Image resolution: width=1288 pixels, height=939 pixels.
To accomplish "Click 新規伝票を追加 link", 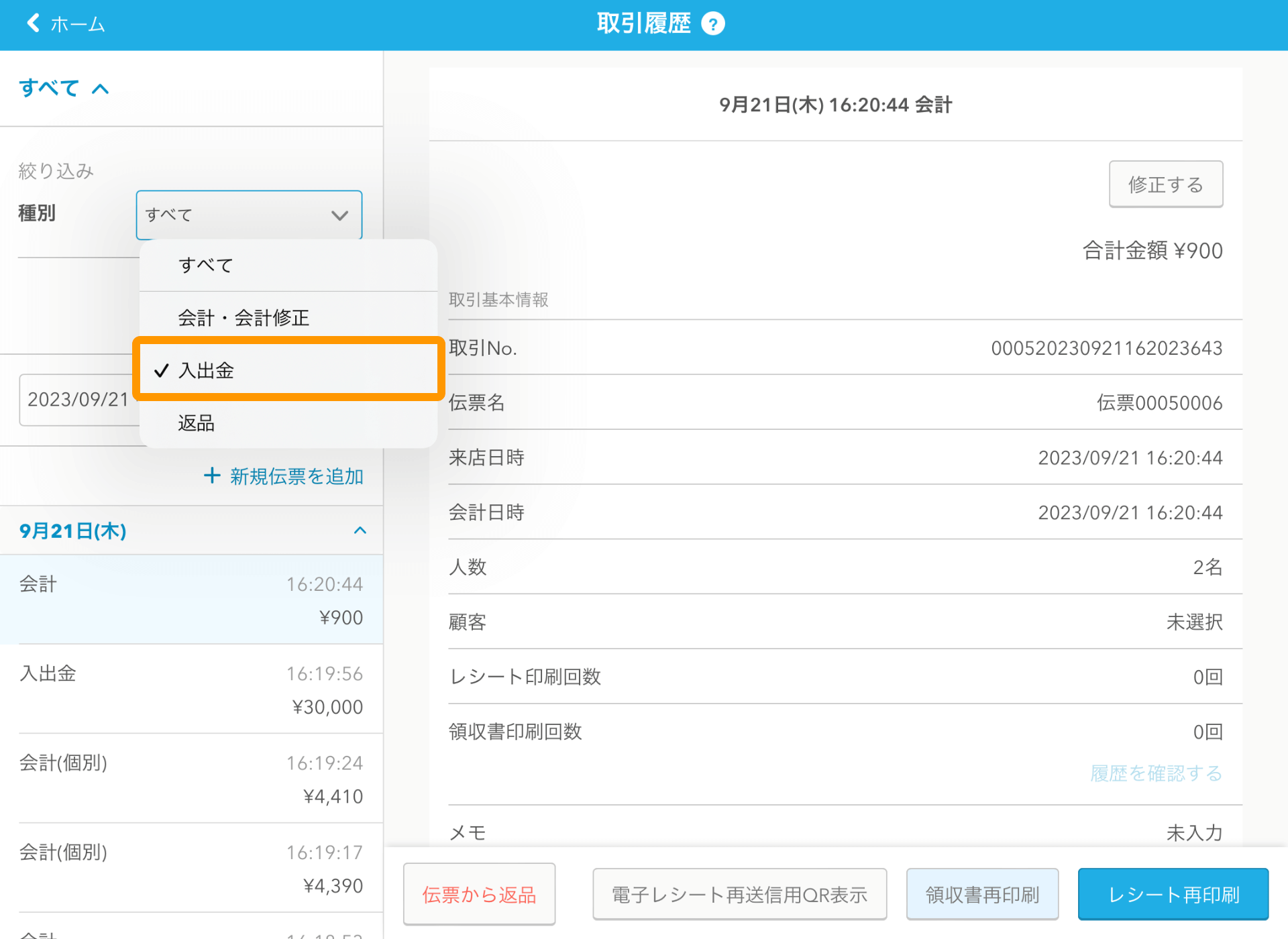I will point(297,476).
